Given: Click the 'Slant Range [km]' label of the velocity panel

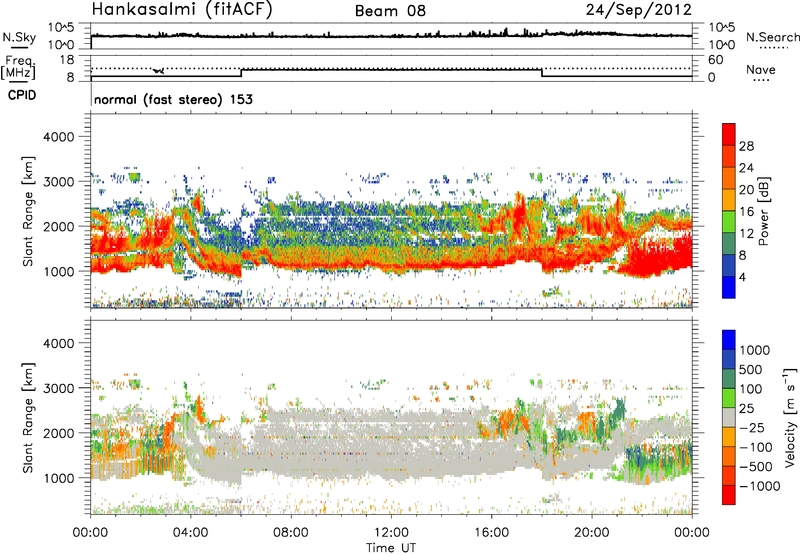Looking at the screenshot, I should click(x=28, y=417).
